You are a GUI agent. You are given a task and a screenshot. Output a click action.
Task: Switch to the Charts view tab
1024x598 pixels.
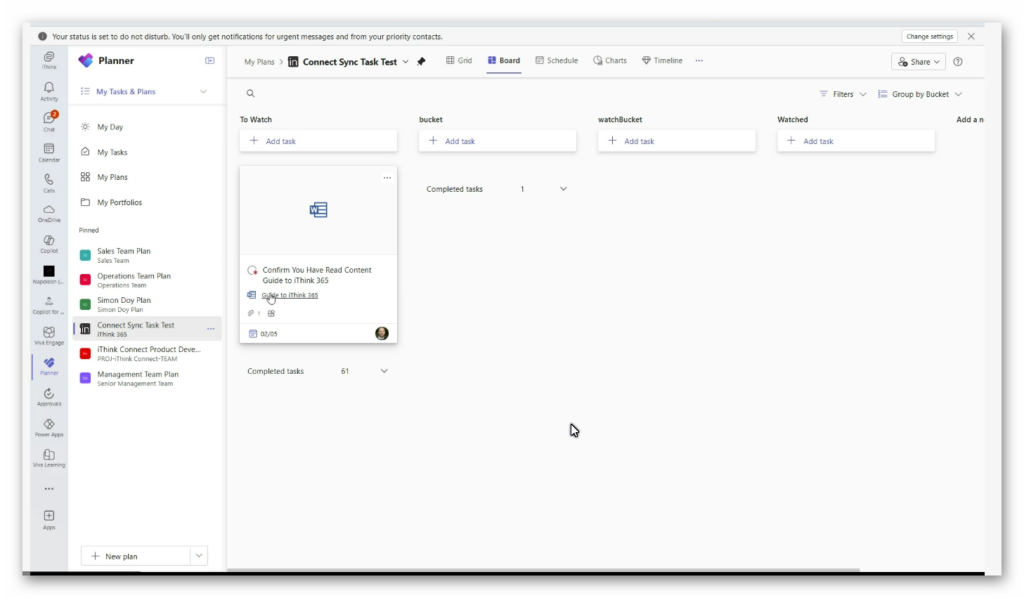point(610,61)
